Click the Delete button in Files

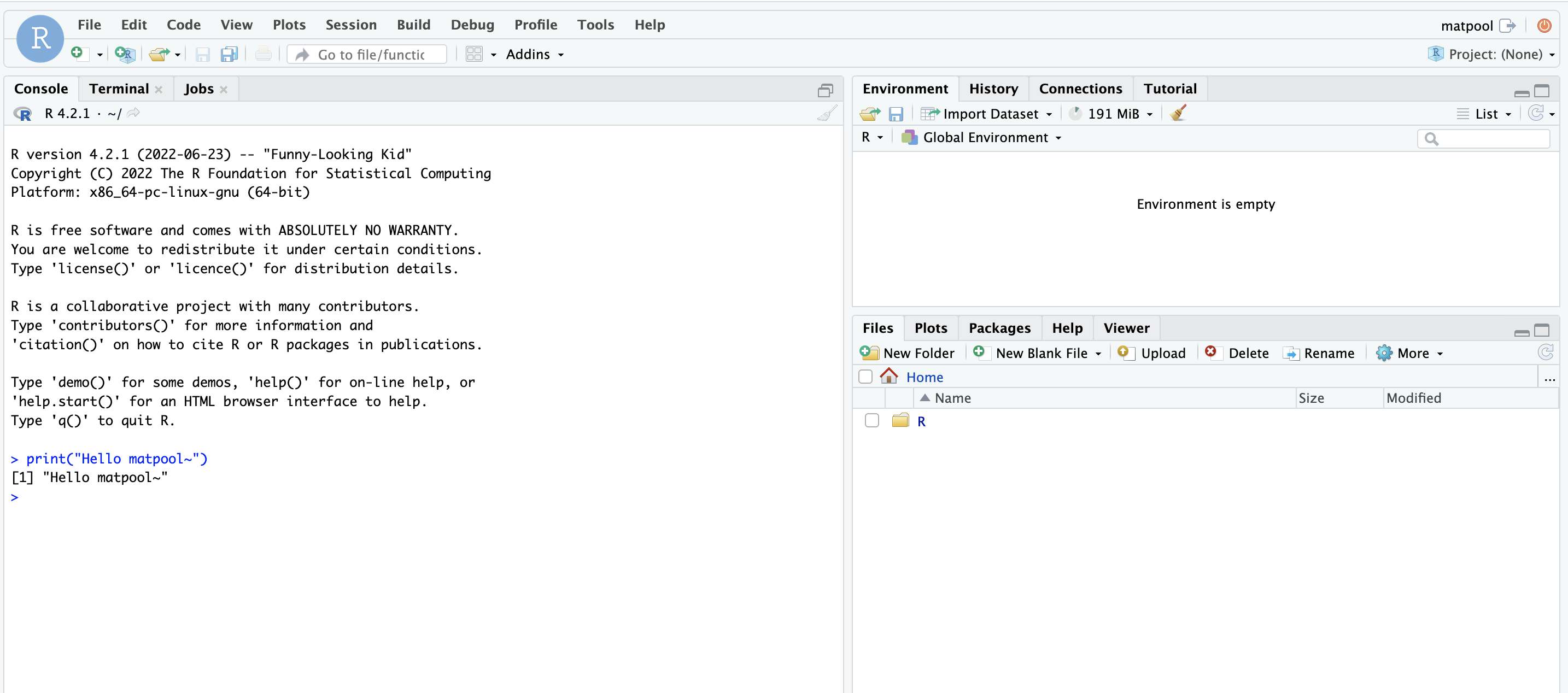[1237, 353]
